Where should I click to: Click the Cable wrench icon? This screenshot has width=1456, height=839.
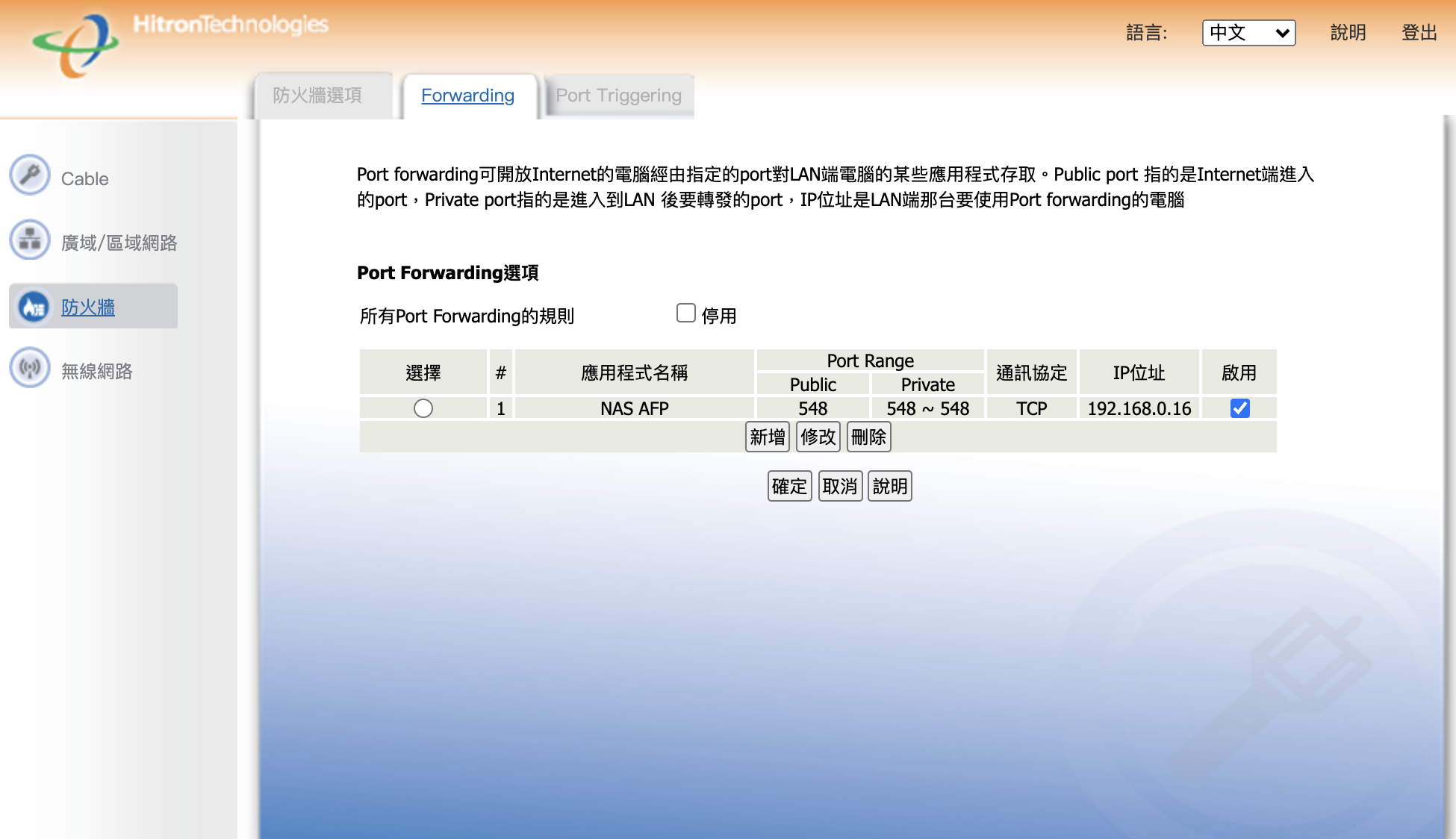30,175
